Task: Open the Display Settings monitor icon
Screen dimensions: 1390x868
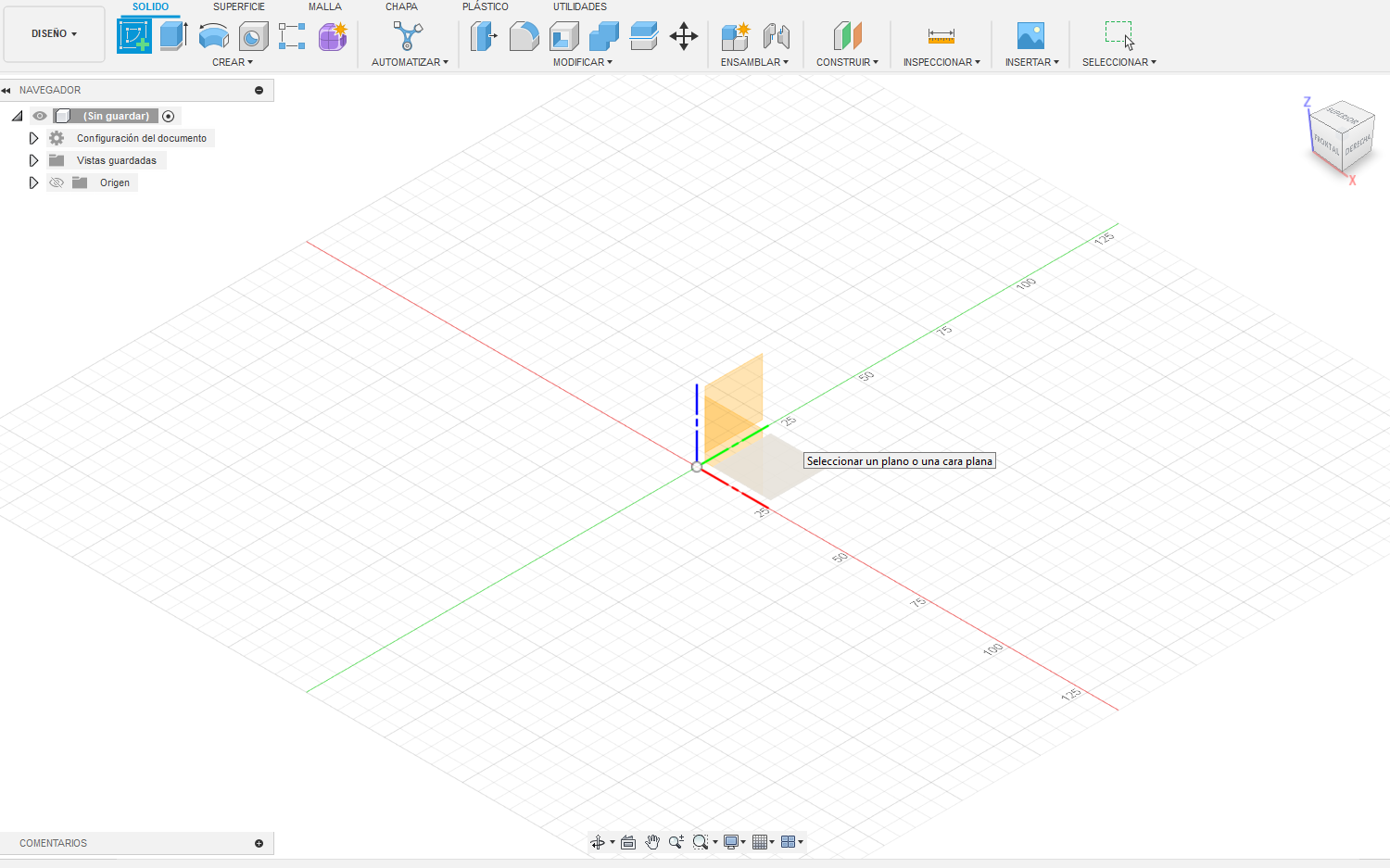Action: pos(731,842)
